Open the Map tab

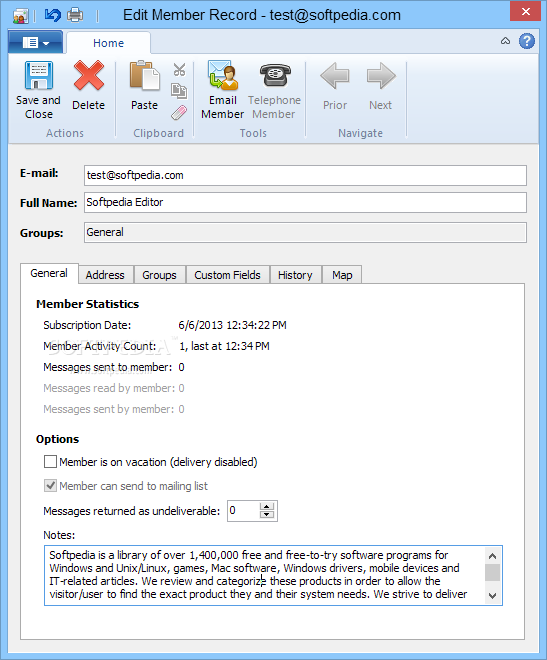pos(342,275)
